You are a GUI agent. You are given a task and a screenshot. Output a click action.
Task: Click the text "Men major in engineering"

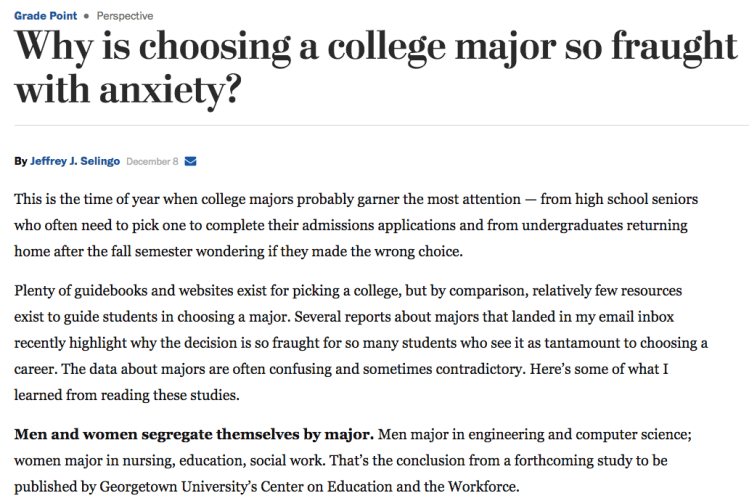[480, 436]
